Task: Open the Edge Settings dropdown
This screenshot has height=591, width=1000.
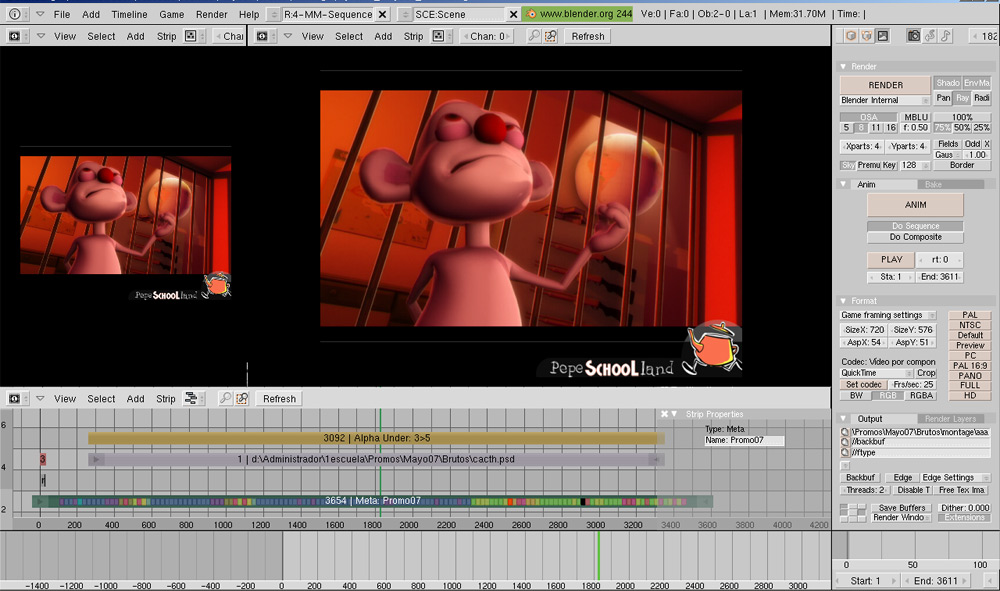Action: click(954, 478)
